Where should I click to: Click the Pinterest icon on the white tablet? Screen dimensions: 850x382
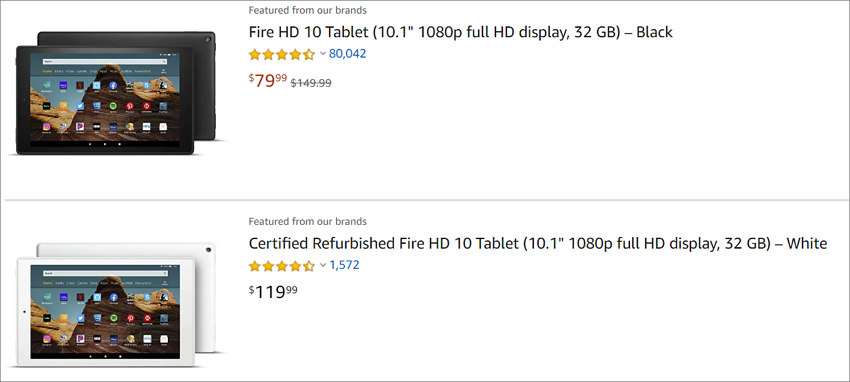(x=131, y=318)
